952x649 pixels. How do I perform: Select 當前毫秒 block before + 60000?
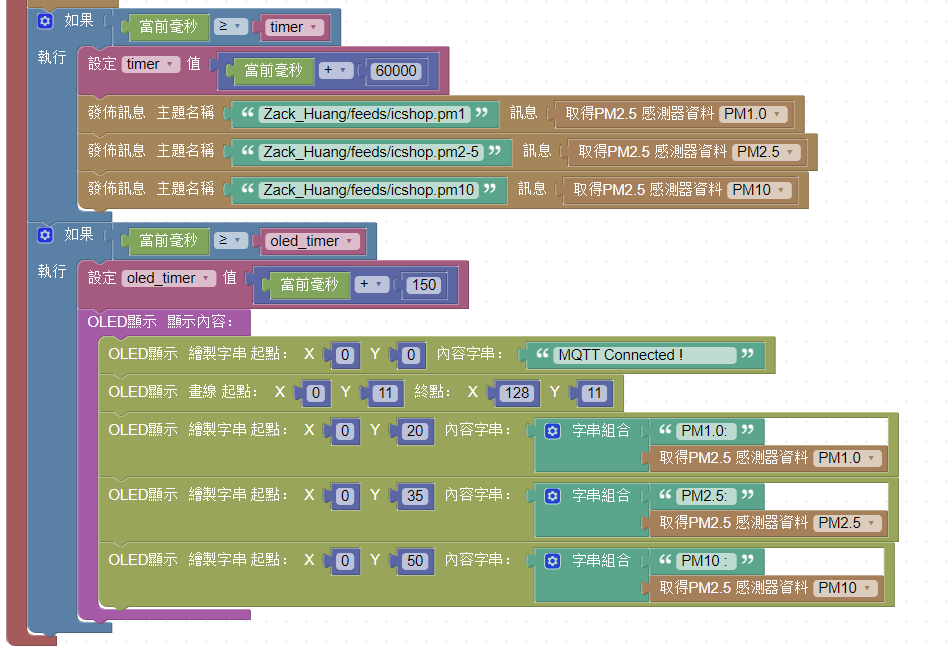[x=273, y=71]
